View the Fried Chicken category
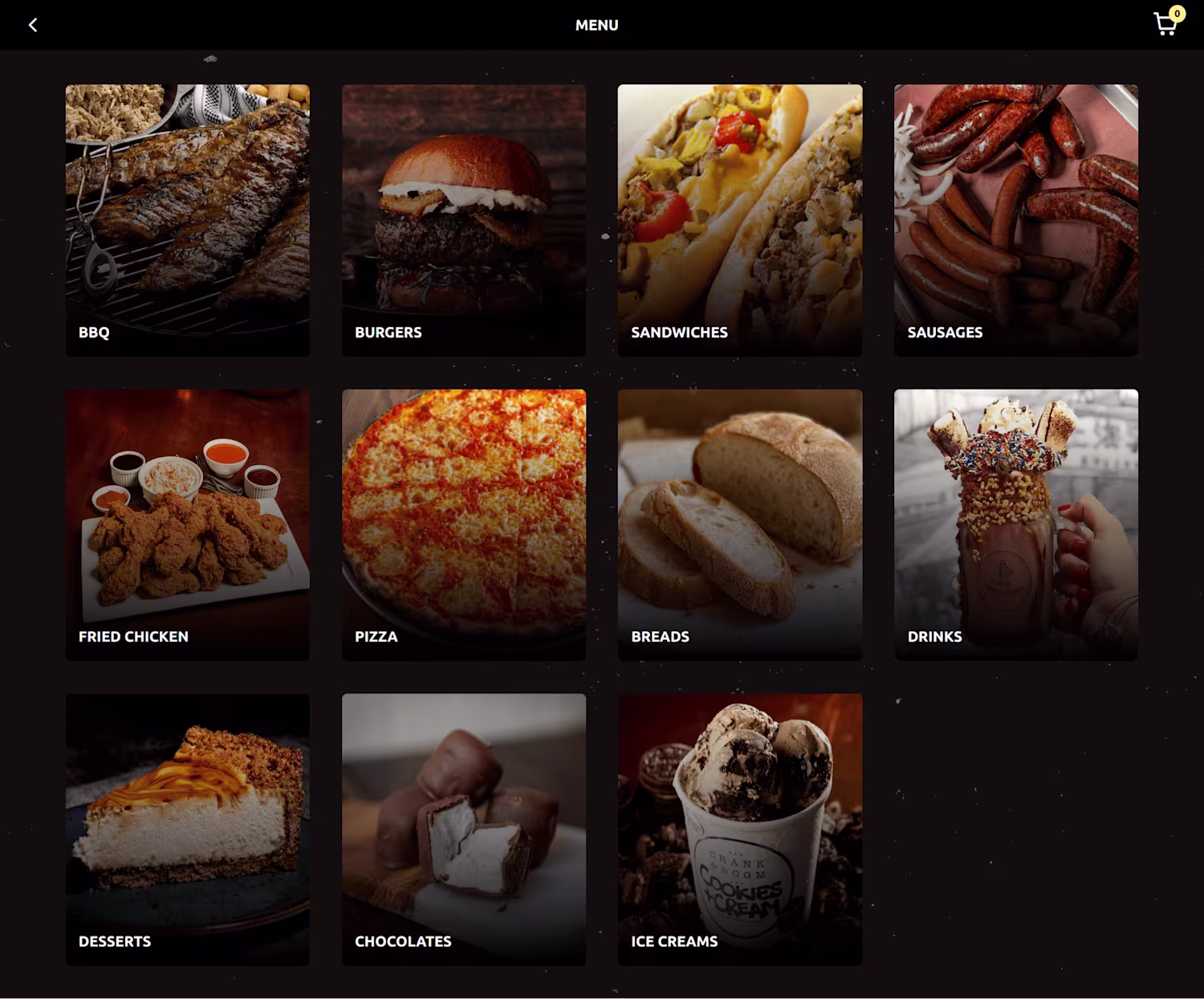Image resolution: width=1204 pixels, height=999 pixels. (x=188, y=525)
